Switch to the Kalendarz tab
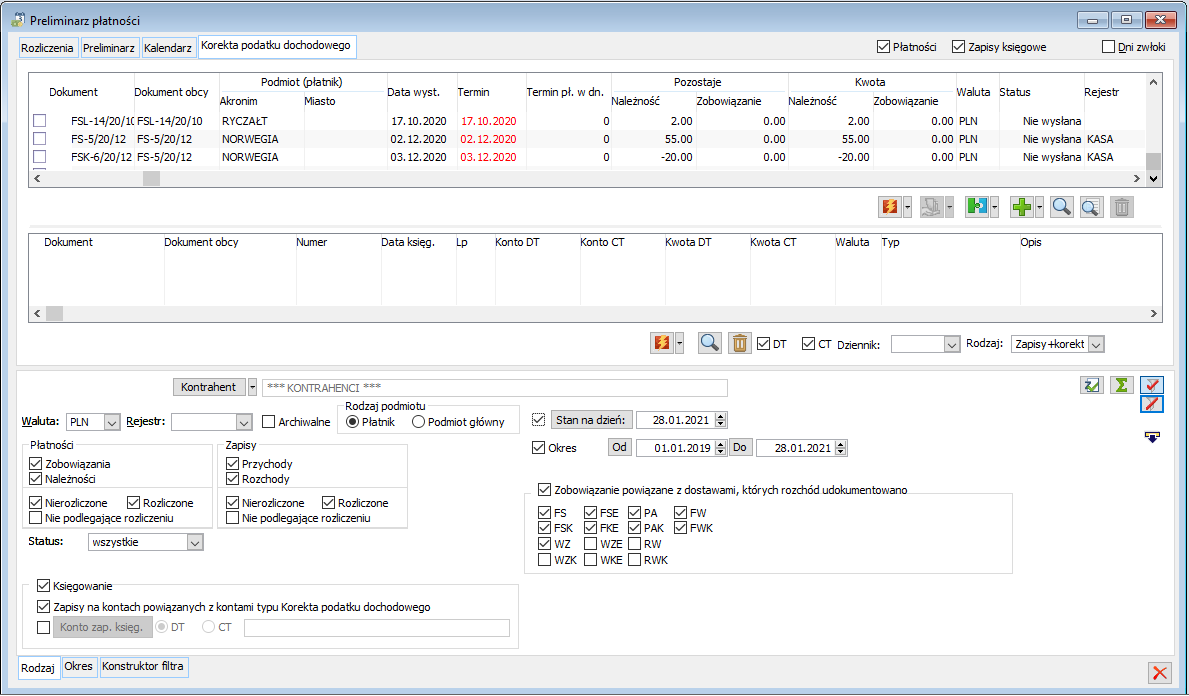 pyautogui.click(x=168, y=48)
